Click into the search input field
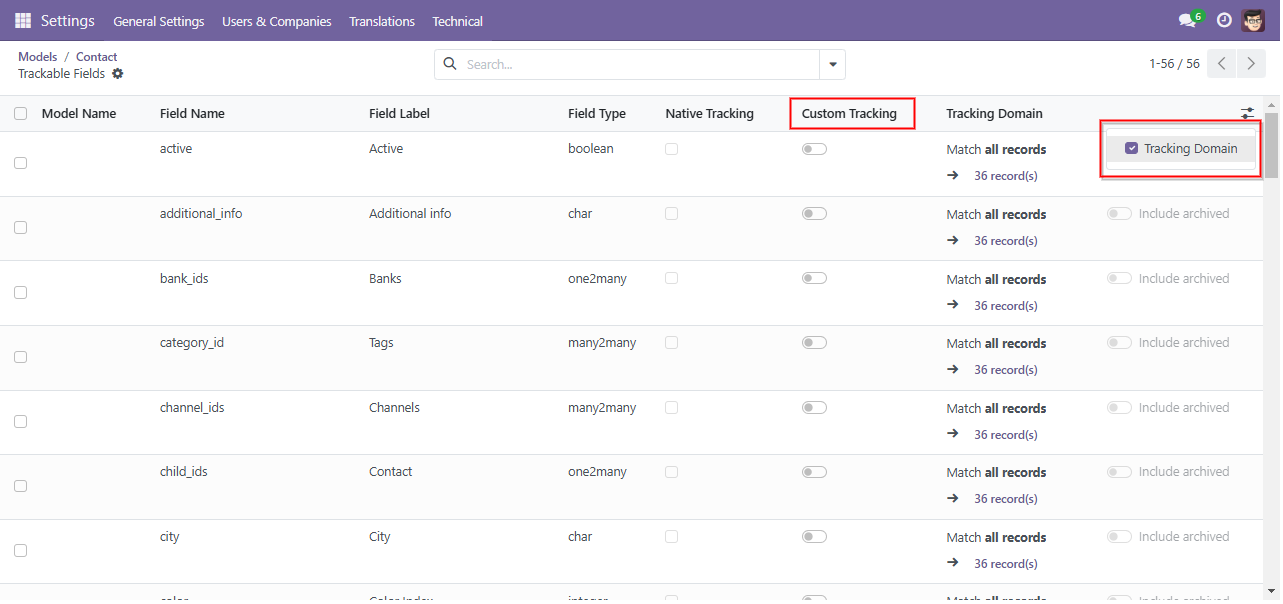 (x=640, y=65)
